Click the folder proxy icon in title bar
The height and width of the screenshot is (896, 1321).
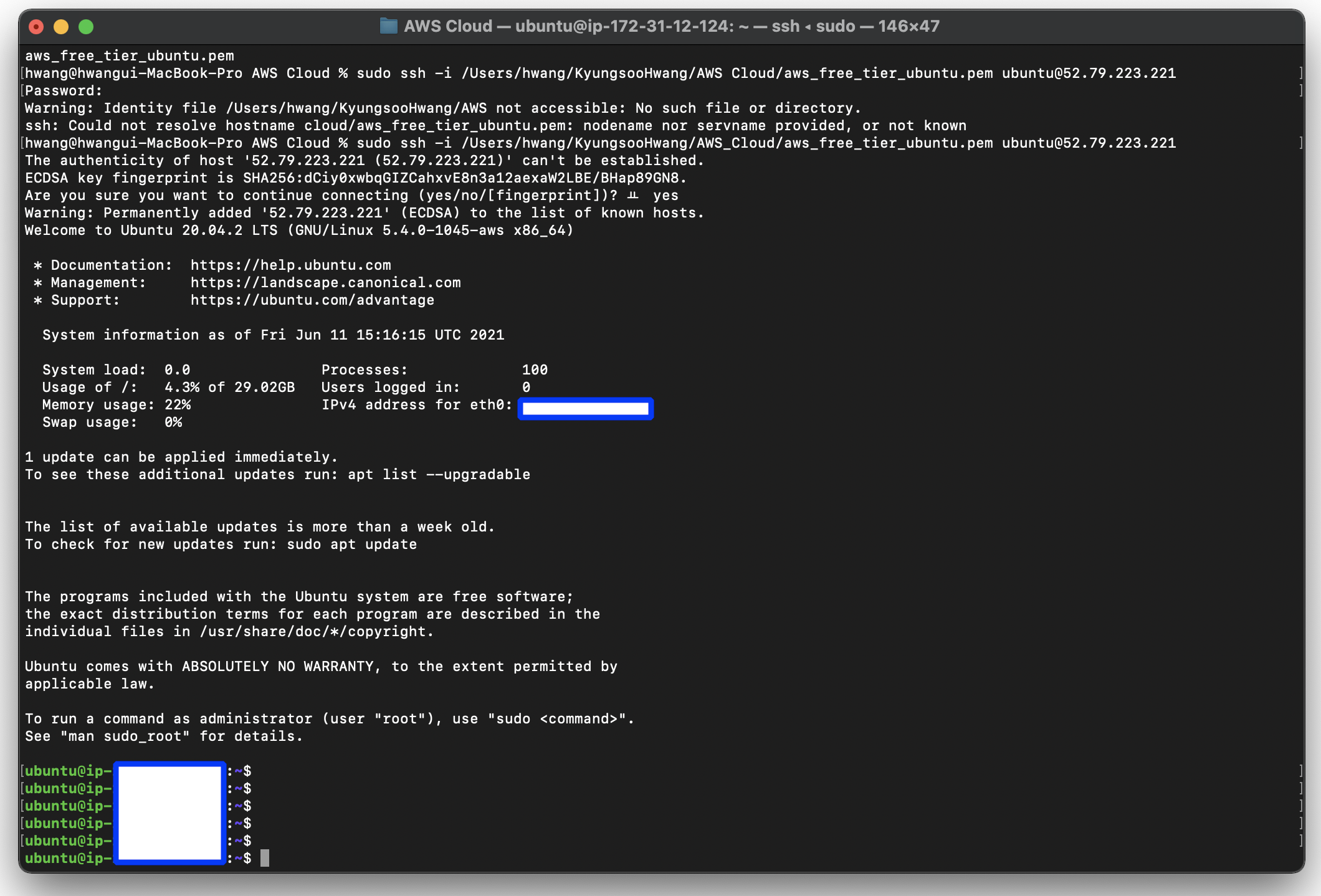coord(388,26)
